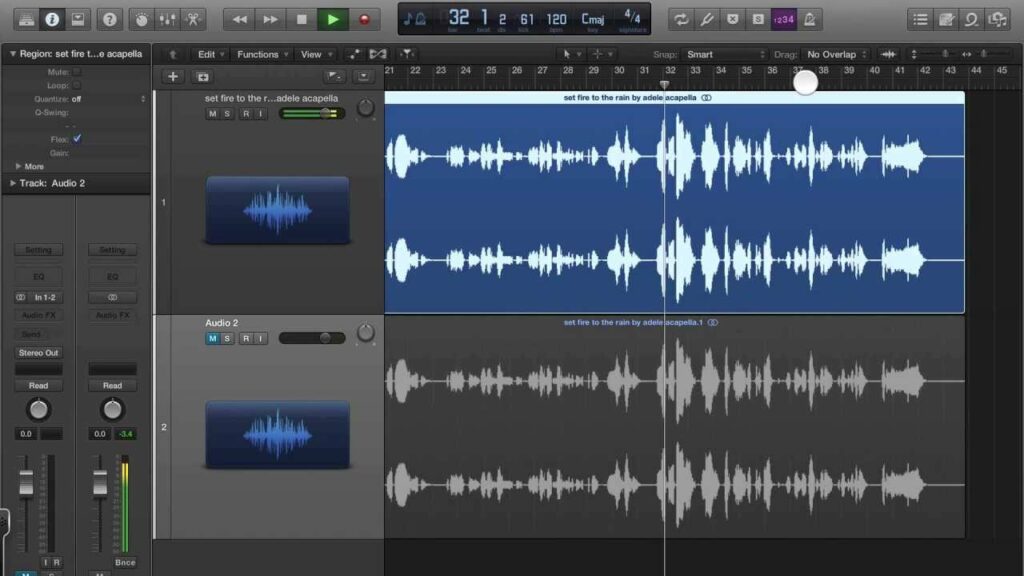Select the set fire acapella track icon
The height and width of the screenshot is (576, 1024).
pos(278,210)
